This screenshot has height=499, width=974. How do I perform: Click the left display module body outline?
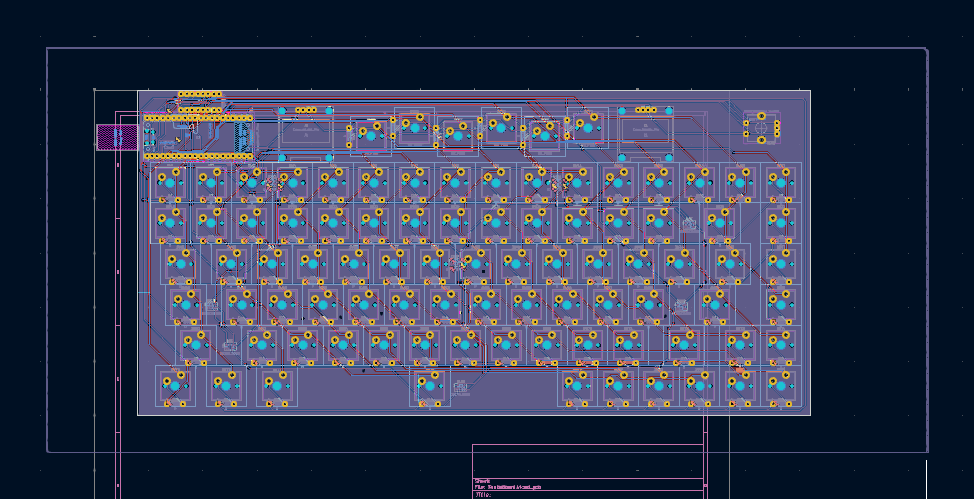(x=305, y=132)
